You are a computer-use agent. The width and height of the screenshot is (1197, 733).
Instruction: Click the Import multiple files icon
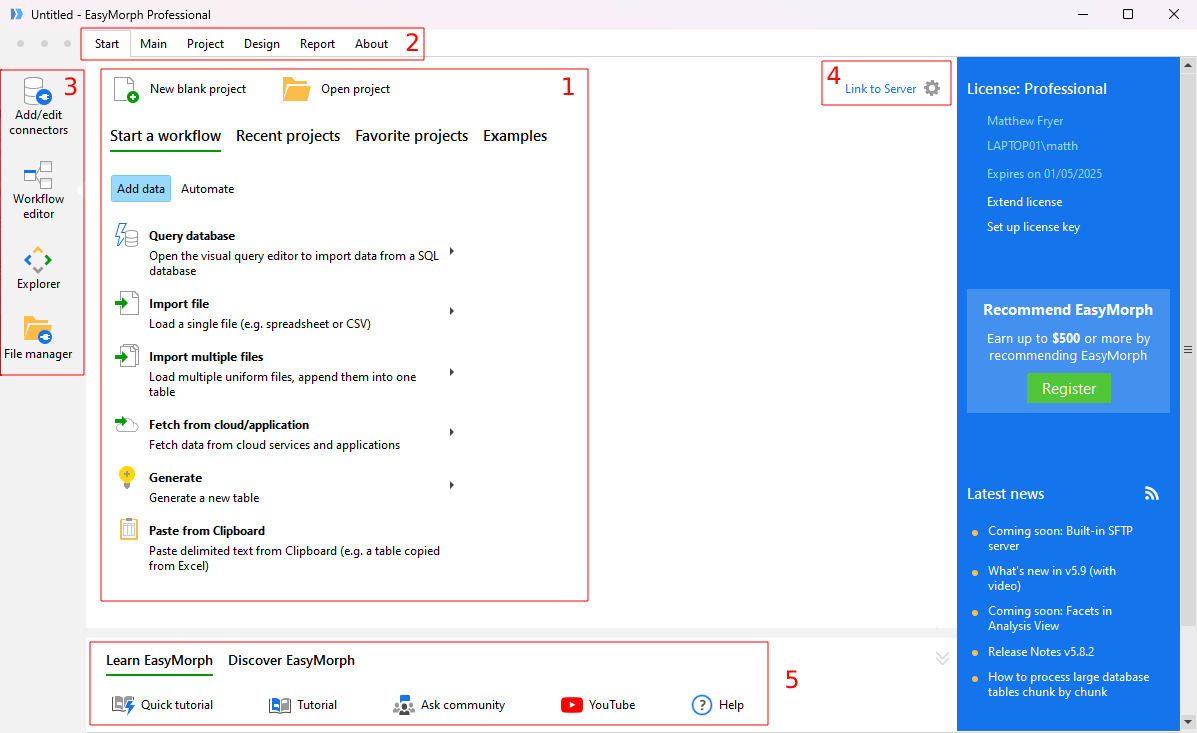pyautogui.click(x=126, y=356)
